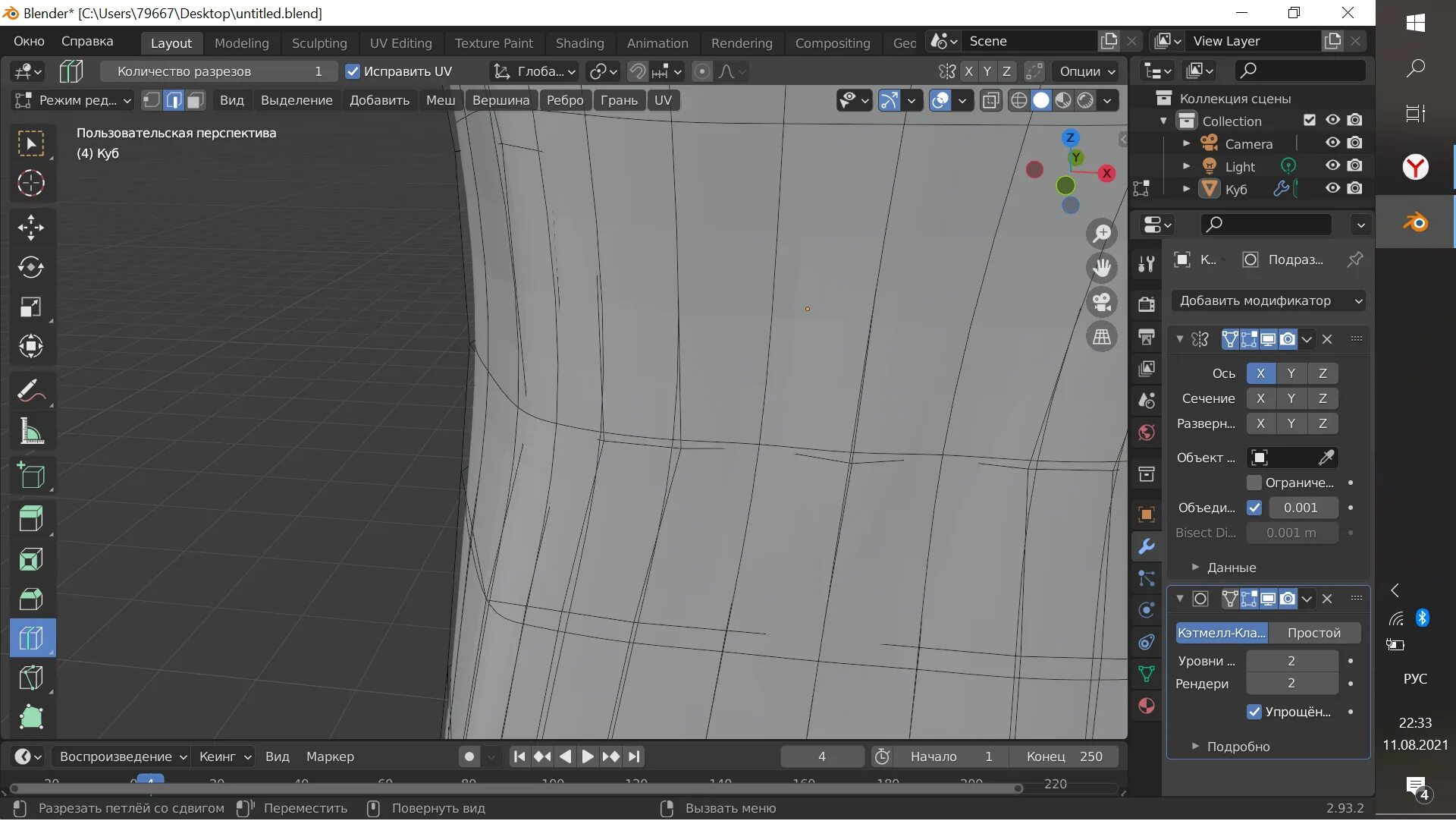Select the Measure tool
Screen dimensions: 1456x821
click(30, 432)
